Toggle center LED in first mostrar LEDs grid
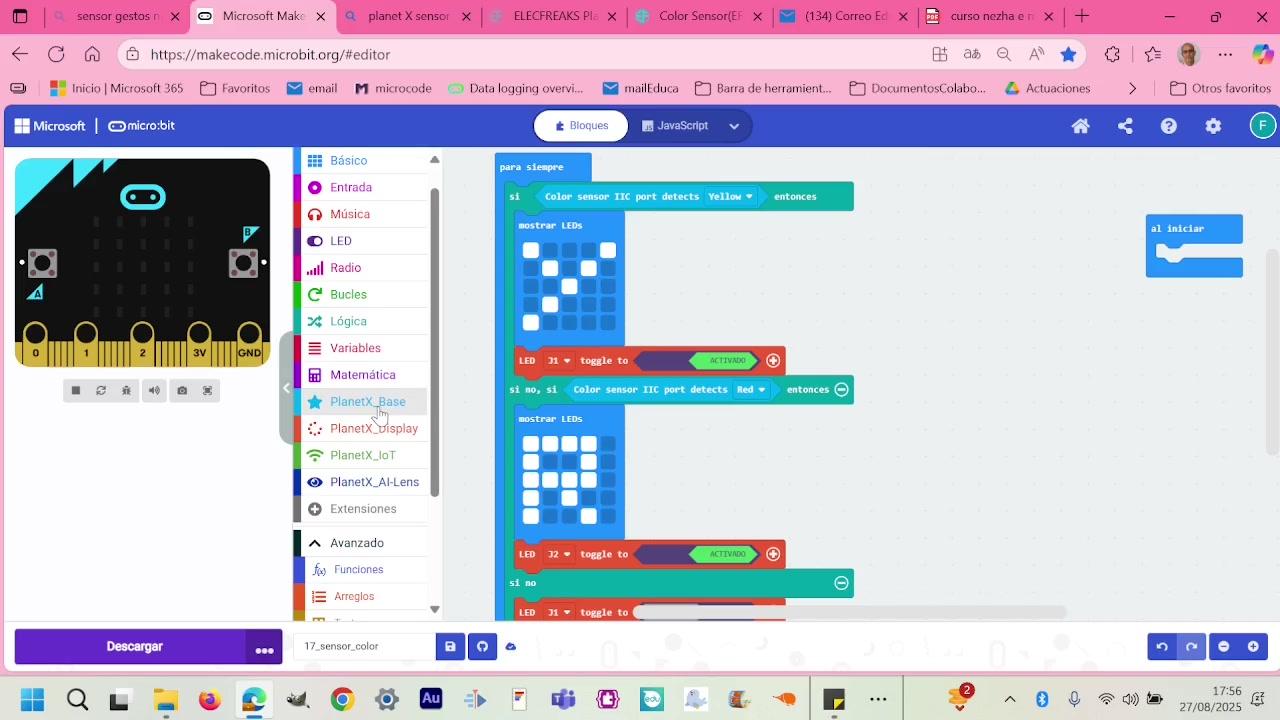The image size is (1280, 720). [569, 287]
